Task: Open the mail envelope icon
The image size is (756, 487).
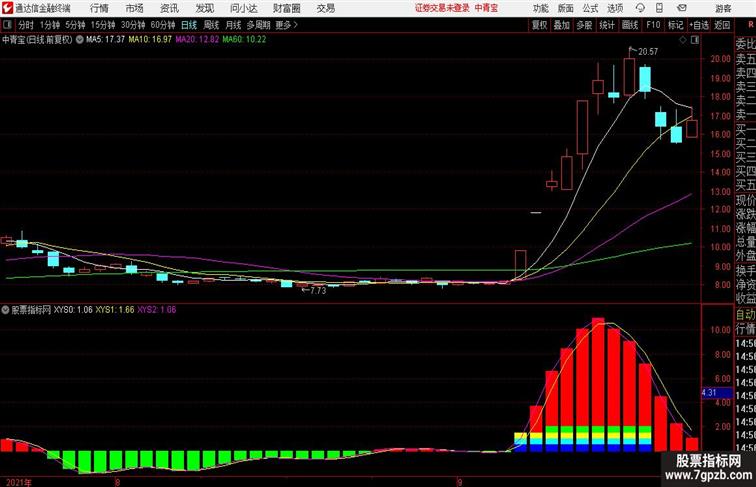Action: pos(682,8)
